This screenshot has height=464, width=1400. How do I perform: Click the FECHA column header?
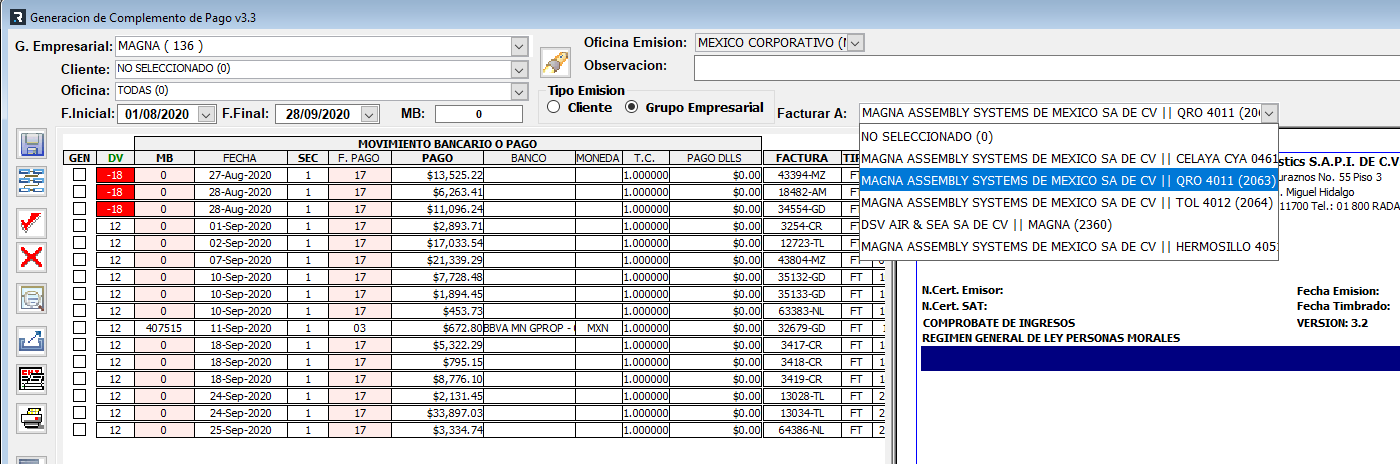tap(240, 158)
